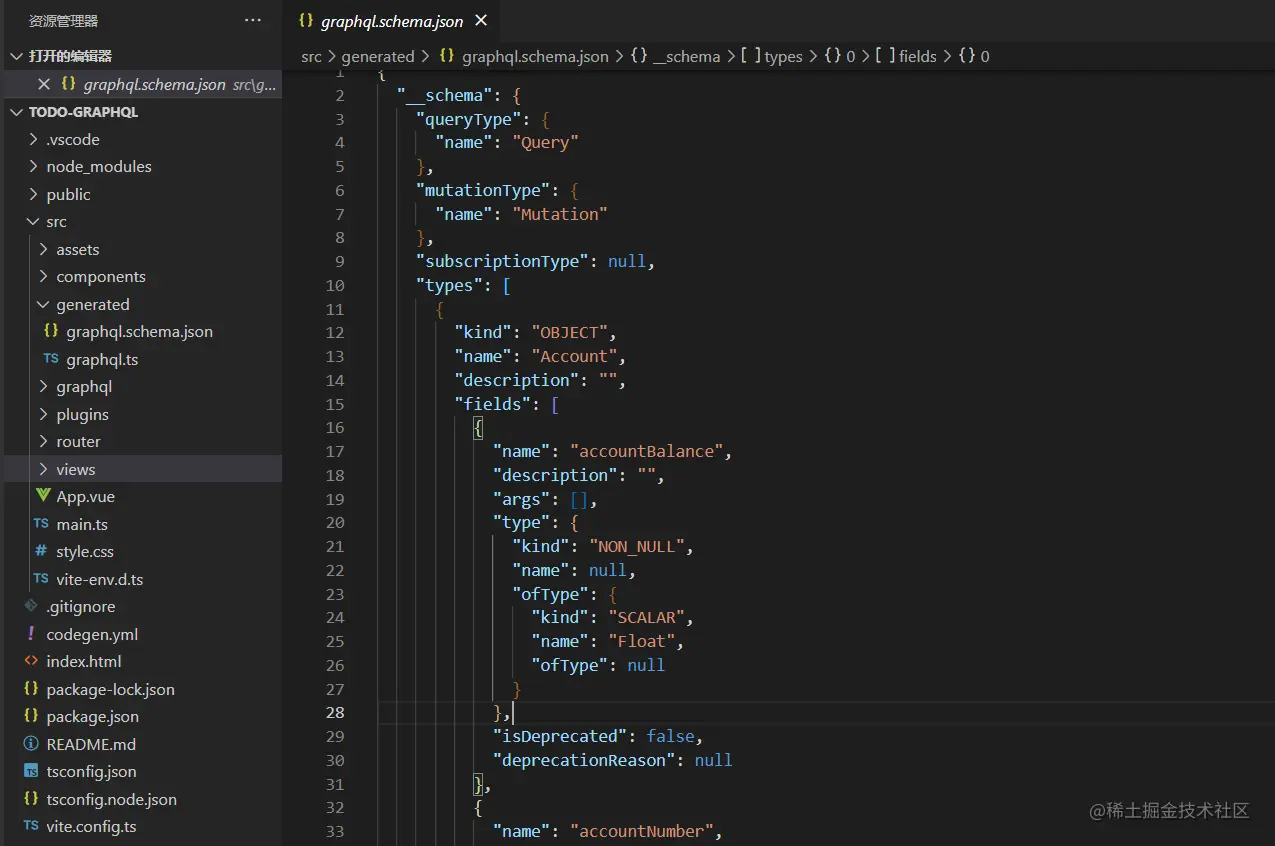Click the Vue icon beside App.vue
The image size is (1275, 846).
pyautogui.click(x=42, y=497)
